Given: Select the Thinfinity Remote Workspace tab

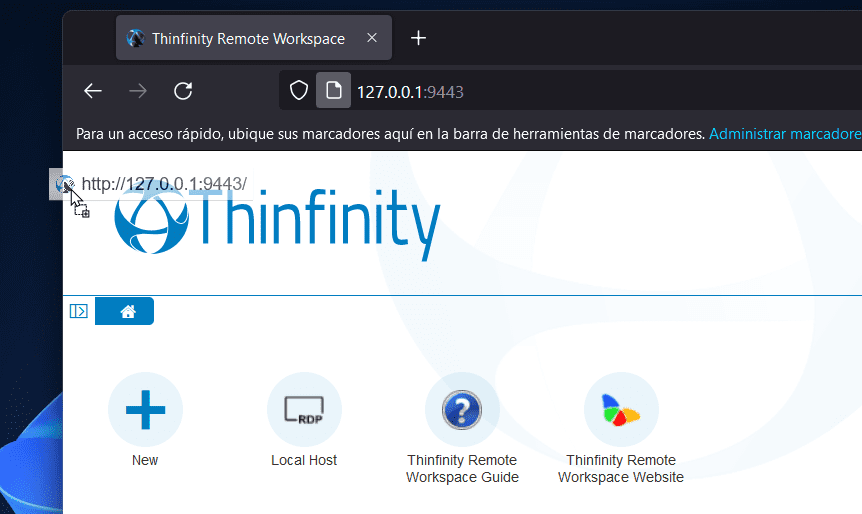Looking at the screenshot, I should coord(253,38).
